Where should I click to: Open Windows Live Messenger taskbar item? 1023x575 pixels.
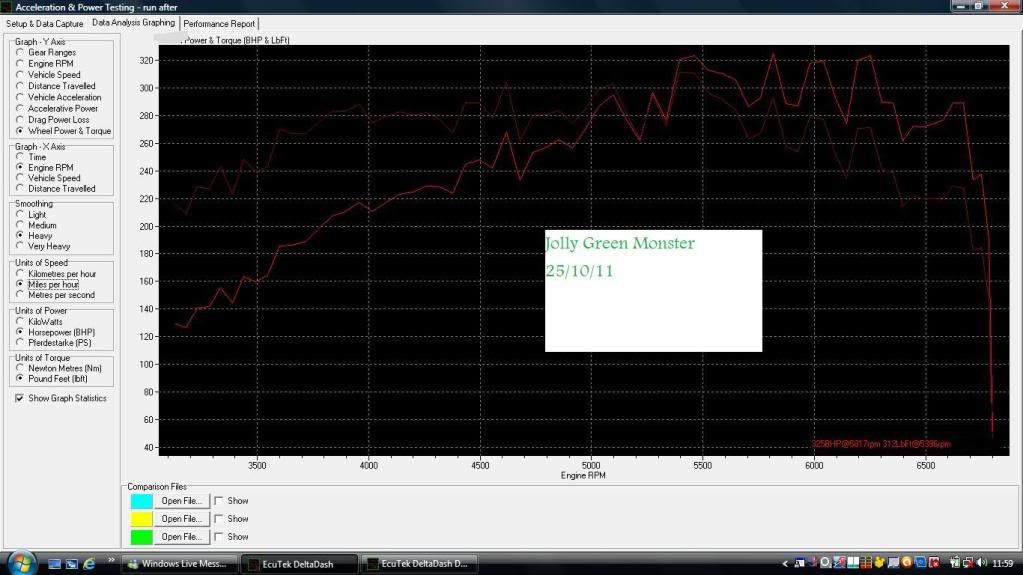click(x=181, y=564)
